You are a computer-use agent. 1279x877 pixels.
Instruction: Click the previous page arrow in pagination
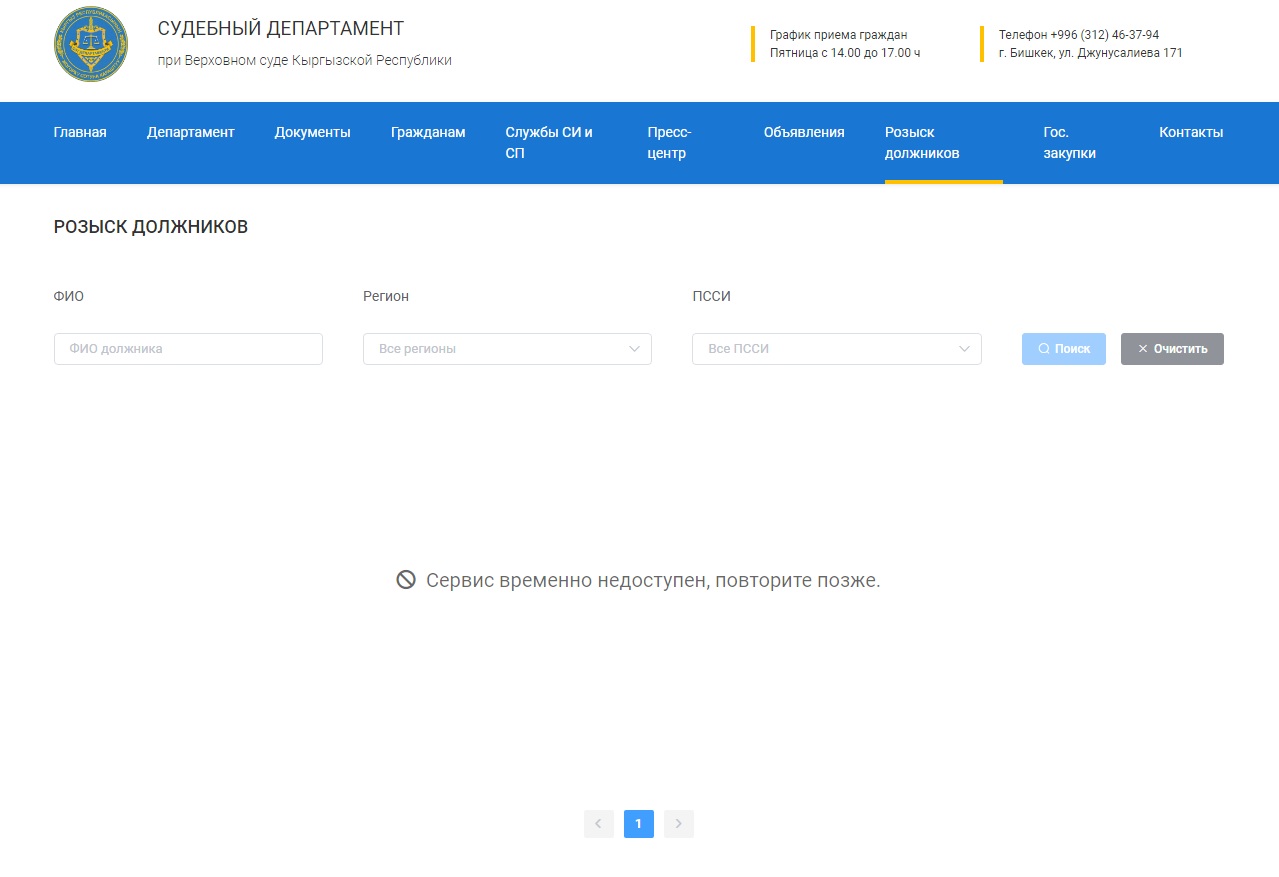pos(598,824)
